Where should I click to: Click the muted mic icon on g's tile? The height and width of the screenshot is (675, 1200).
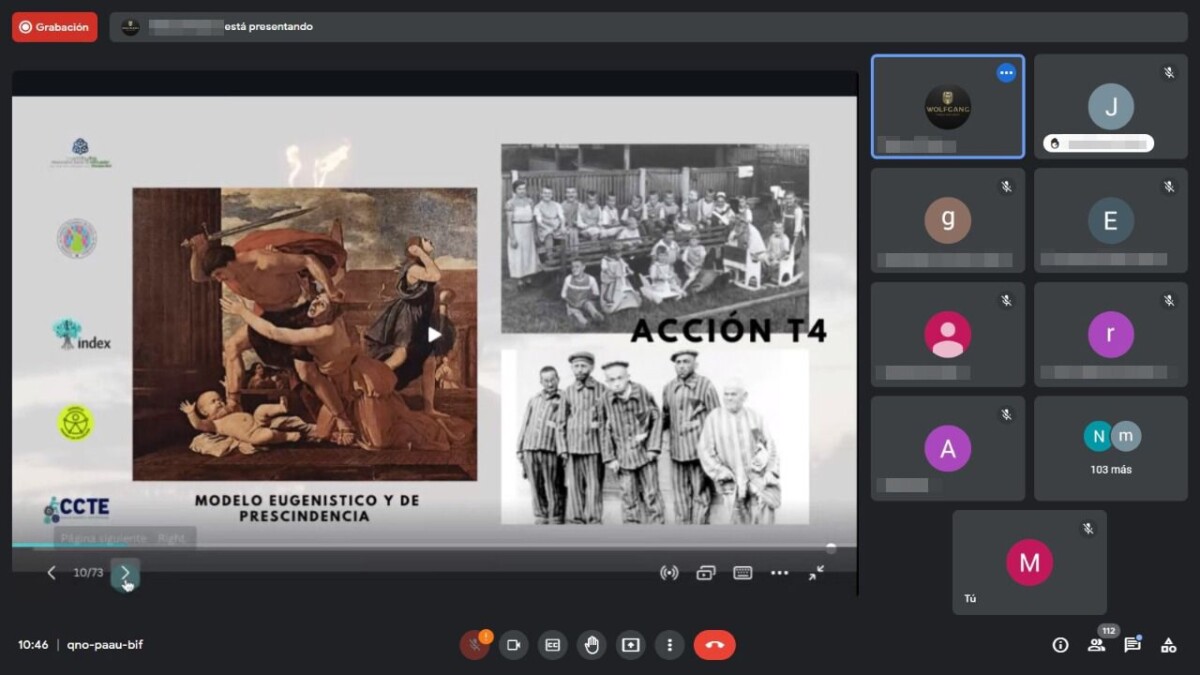(1006, 187)
